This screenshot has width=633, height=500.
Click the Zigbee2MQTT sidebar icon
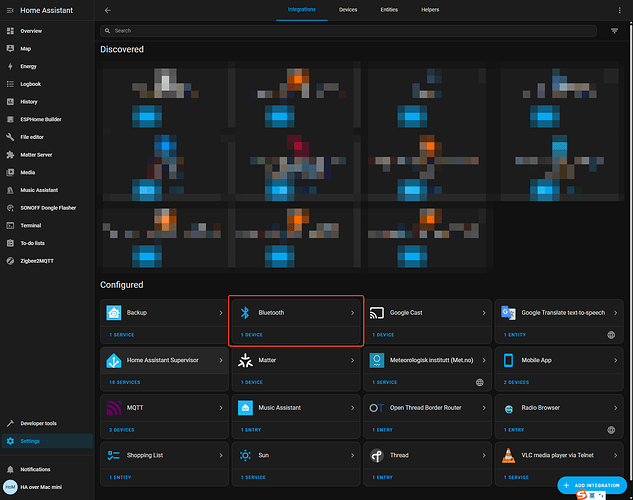click(x=10, y=261)
